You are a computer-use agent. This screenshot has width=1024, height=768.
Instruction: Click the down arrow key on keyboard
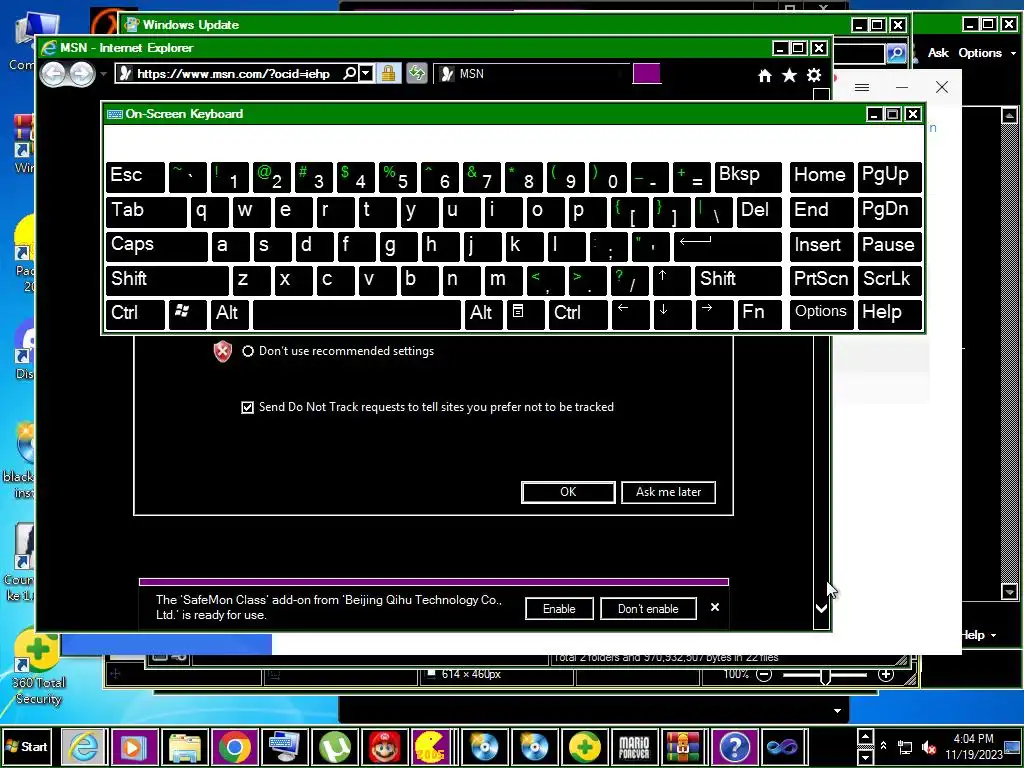coord(672,315)
